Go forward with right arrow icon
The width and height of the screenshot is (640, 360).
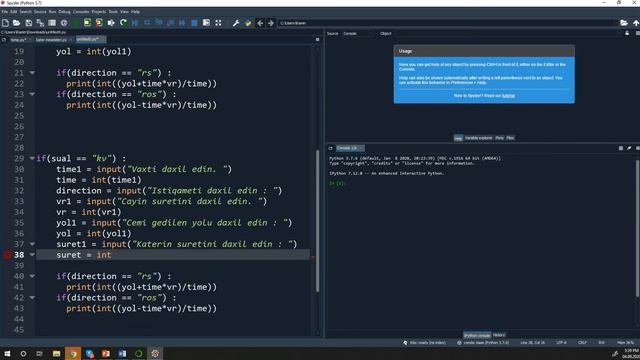click(271, 23)
